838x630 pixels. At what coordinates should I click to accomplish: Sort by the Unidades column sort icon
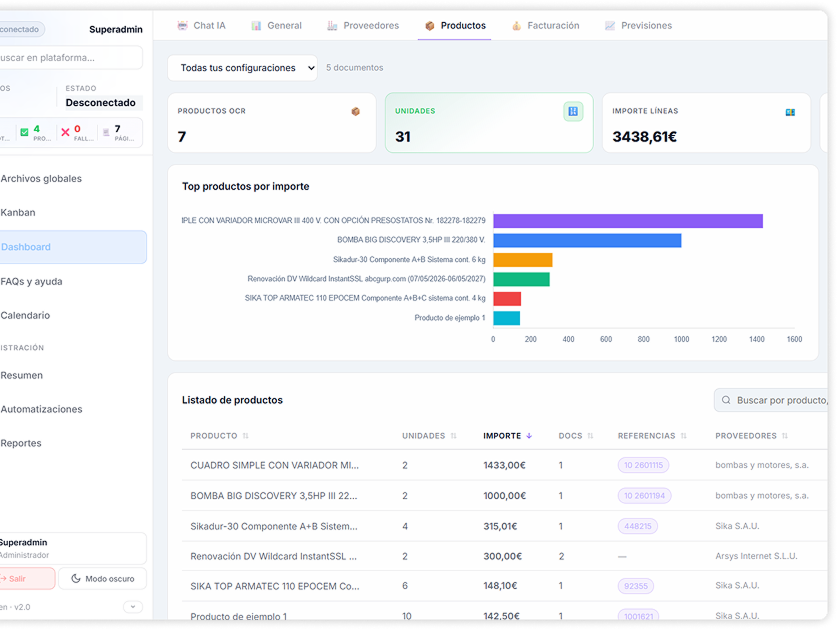[x=454, y=436]
